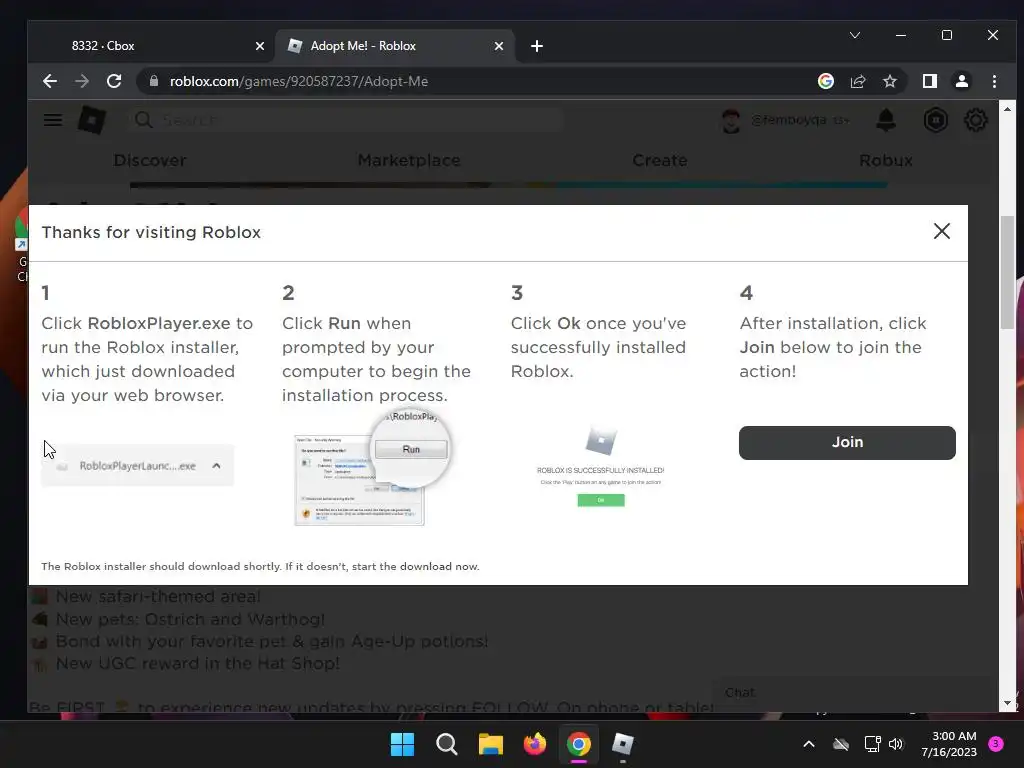Bookmark this page with the star
Image resolution: width=1024 pixels, height=768 pixels.
click(x=889, y=81)
